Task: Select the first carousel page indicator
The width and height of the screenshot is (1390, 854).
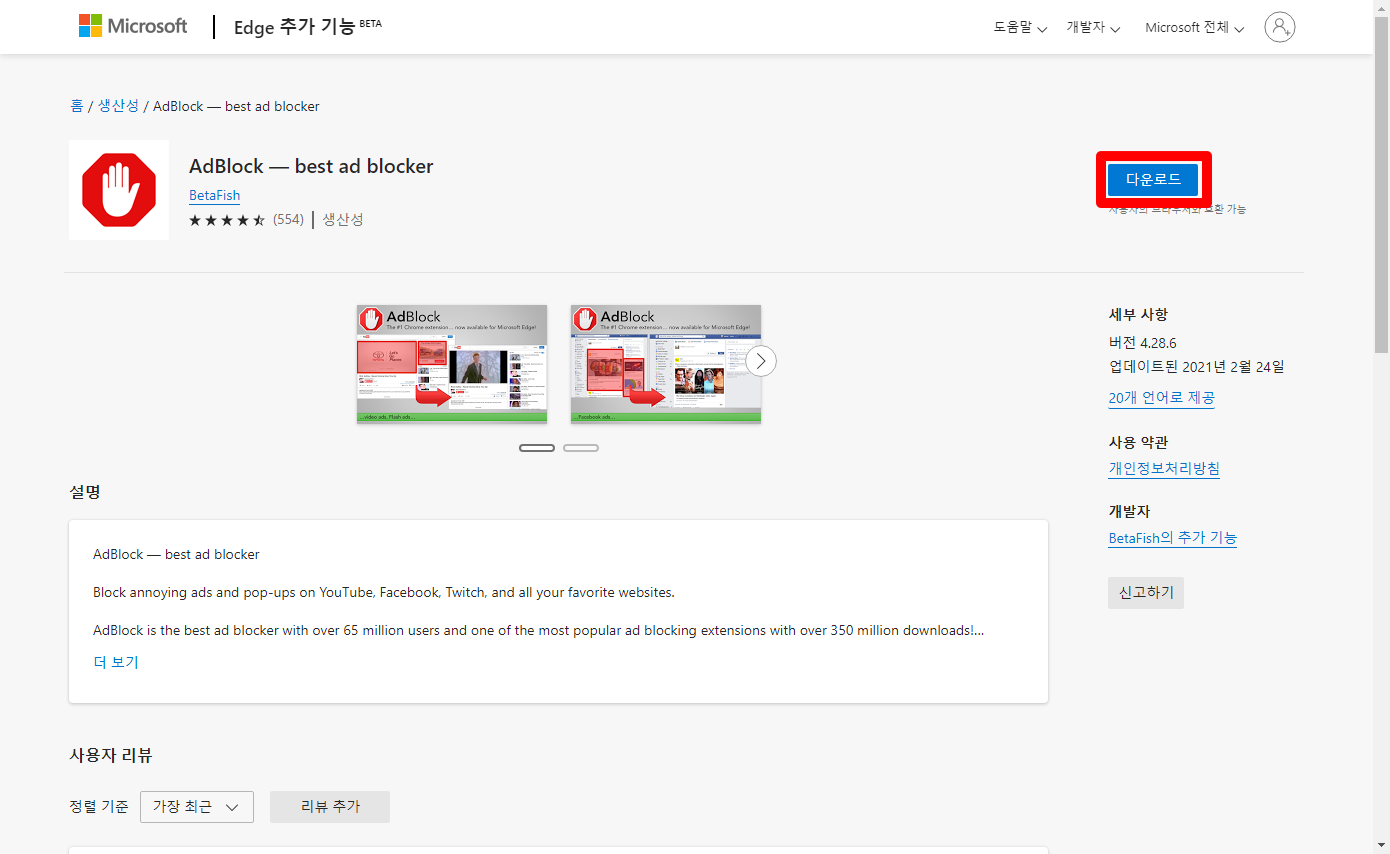Action: point(537,448)
